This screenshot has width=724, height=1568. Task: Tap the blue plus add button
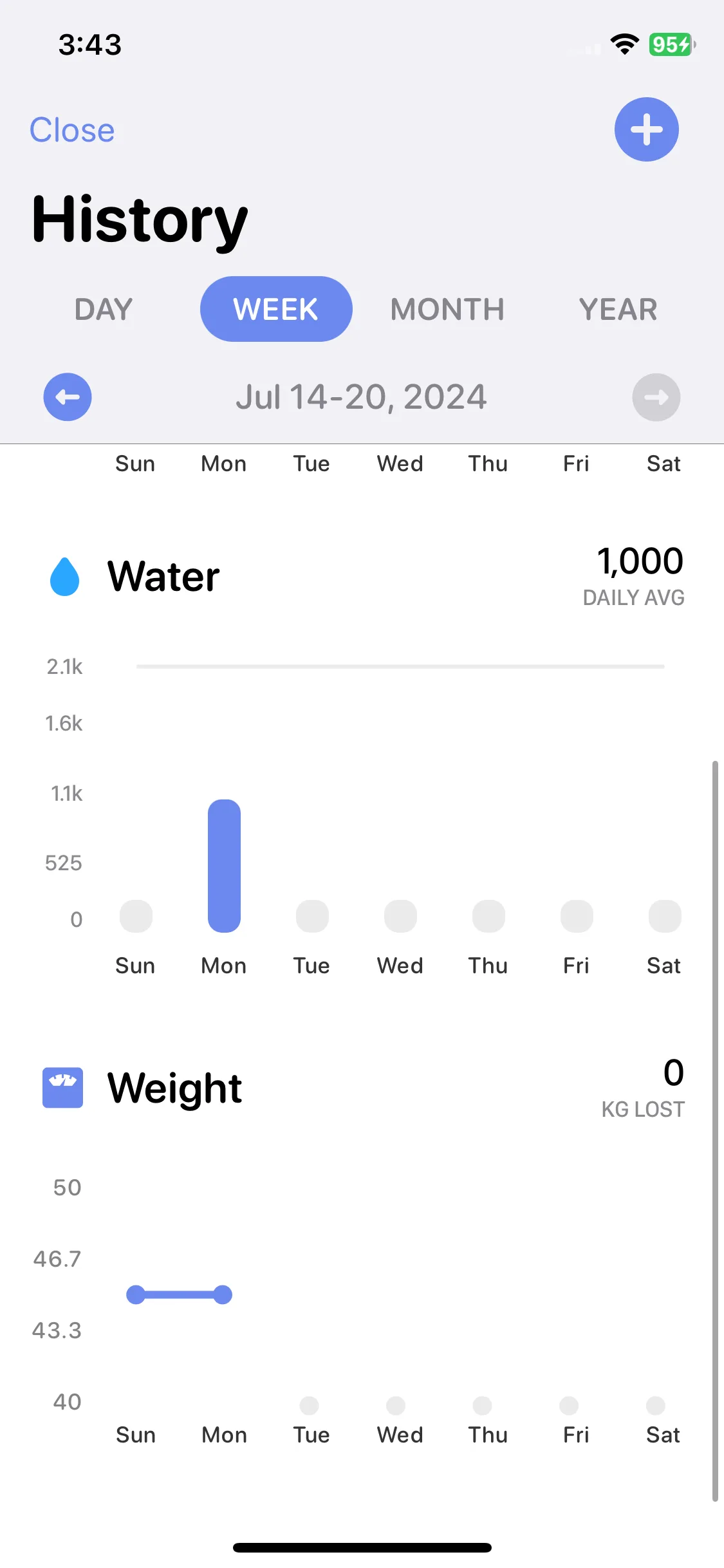[x=646, y=129]
